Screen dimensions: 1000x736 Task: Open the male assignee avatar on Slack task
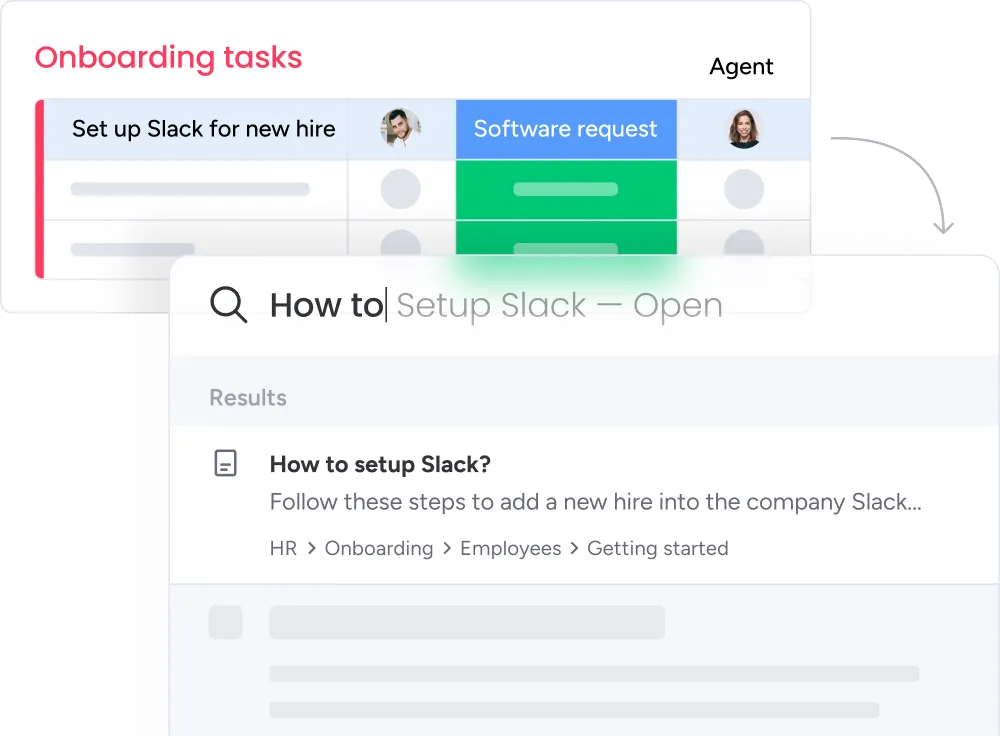point(401,128)
